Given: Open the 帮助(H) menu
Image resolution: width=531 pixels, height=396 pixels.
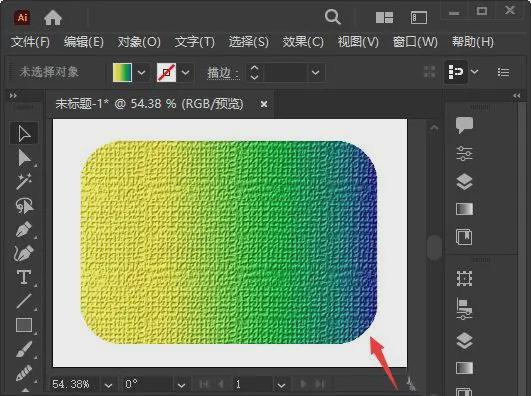Looking at the screenshot, I should 473,42.
